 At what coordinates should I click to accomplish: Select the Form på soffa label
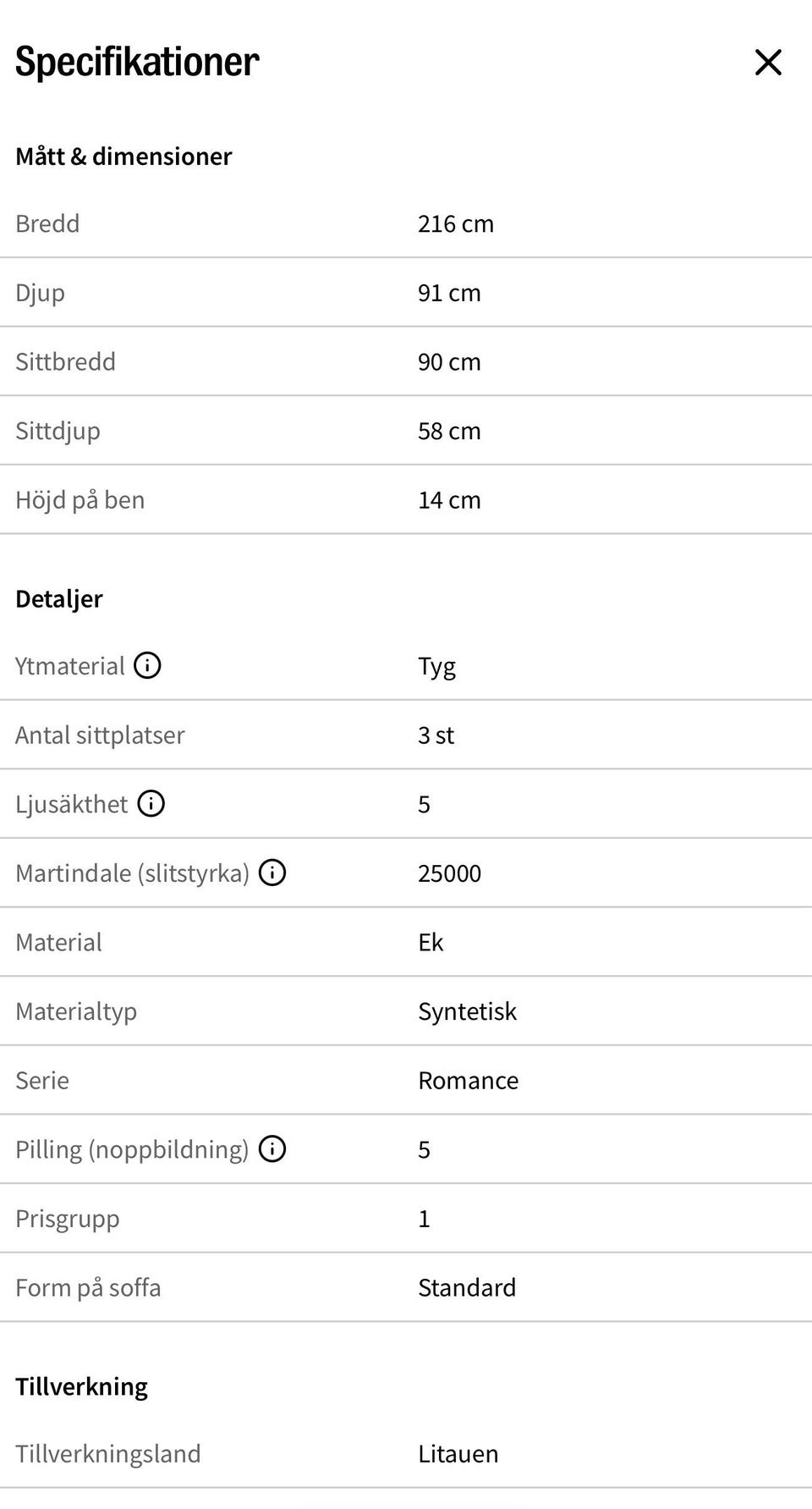click(88, 1287)
